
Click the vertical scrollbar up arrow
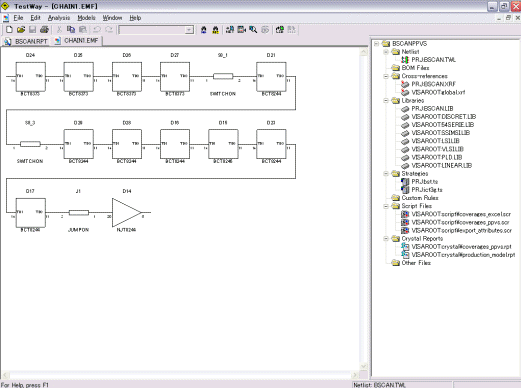(364, 51)
